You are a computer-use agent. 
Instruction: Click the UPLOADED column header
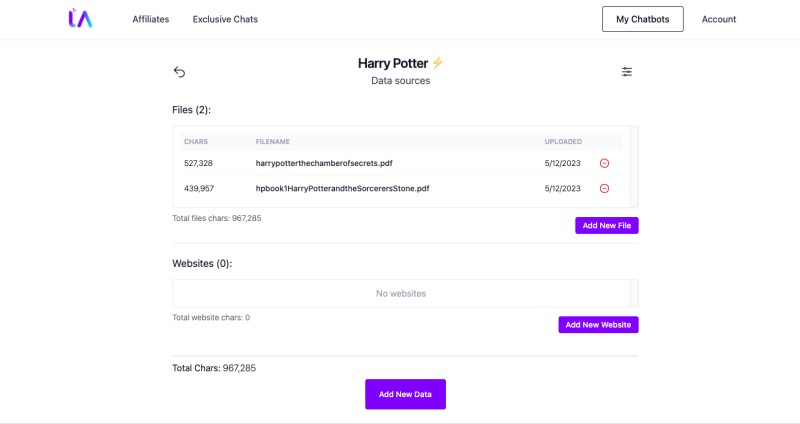(x=563, y=141)
